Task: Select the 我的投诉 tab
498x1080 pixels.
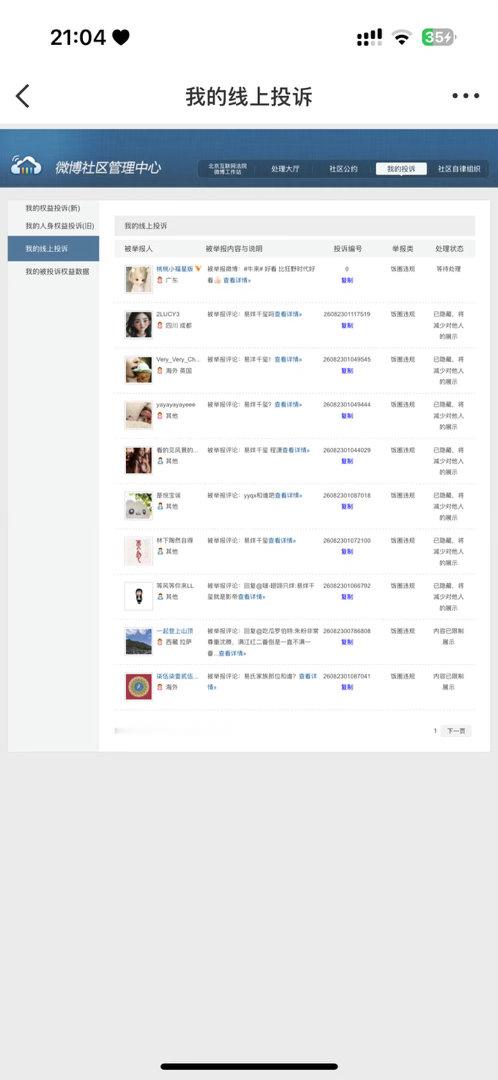Action: tap(401, 169)
